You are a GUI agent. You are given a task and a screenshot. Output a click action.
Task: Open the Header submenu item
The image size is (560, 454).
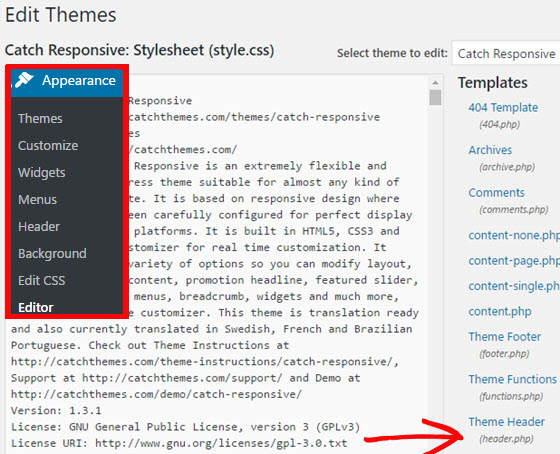[39, 226]
